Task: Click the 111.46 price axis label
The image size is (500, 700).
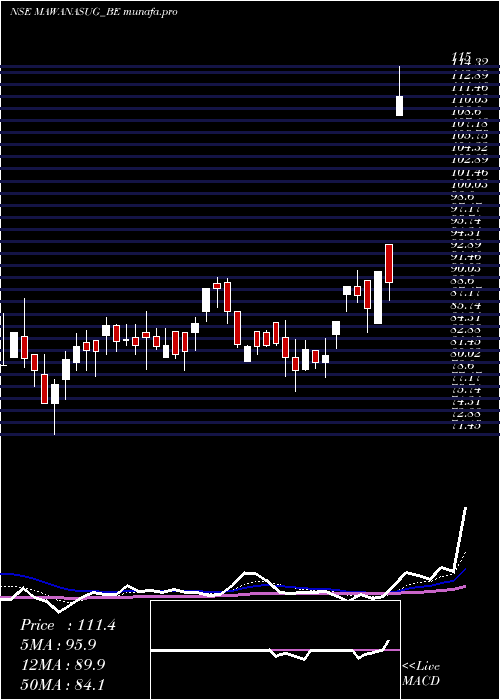Action: click(x=469, y=88)
